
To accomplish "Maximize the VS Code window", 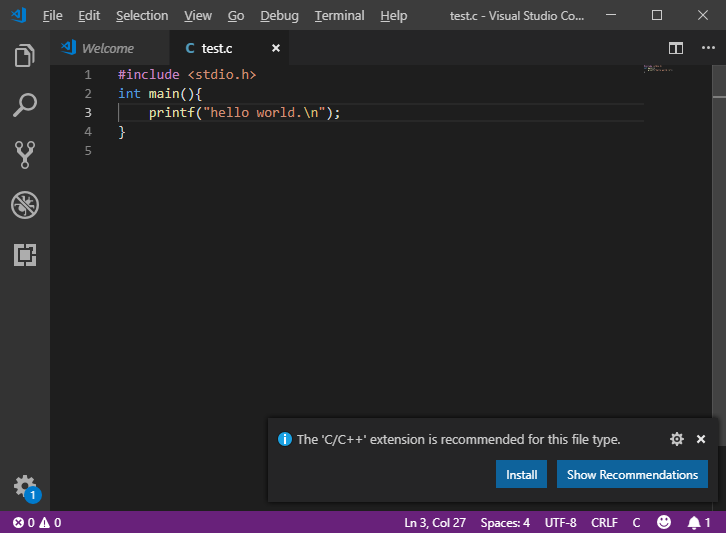I will coord(657,15).
